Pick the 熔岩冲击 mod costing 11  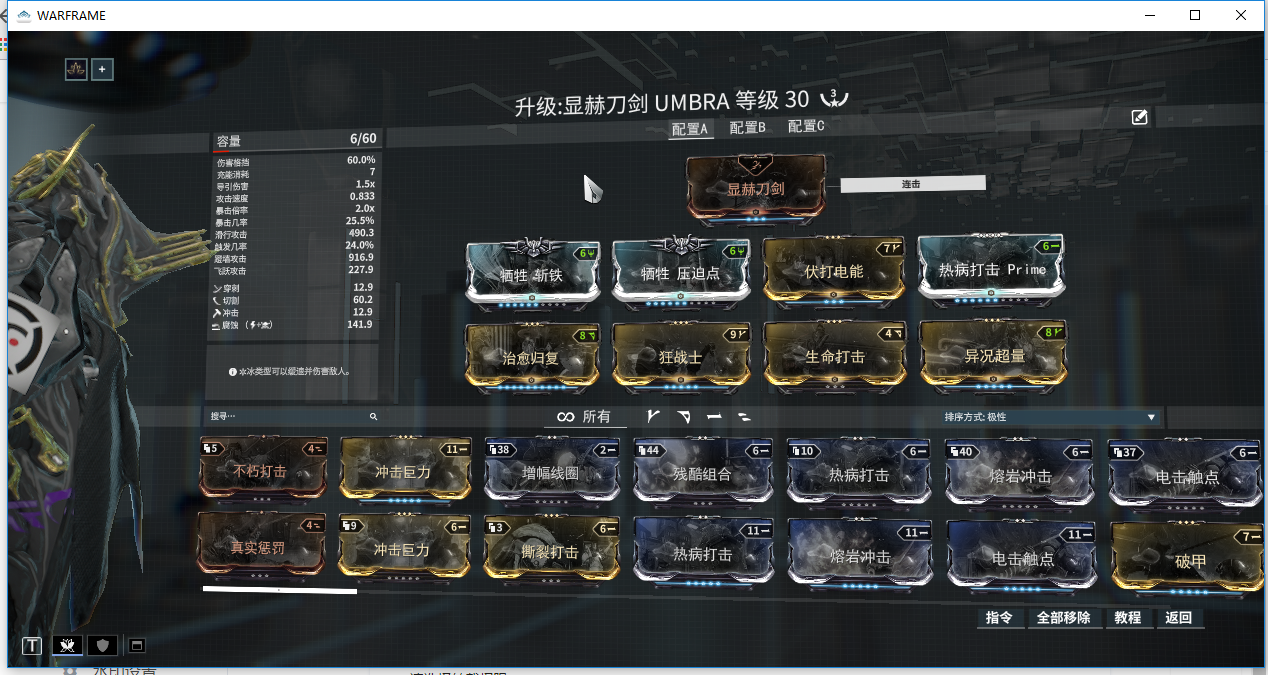coord(859,552)
